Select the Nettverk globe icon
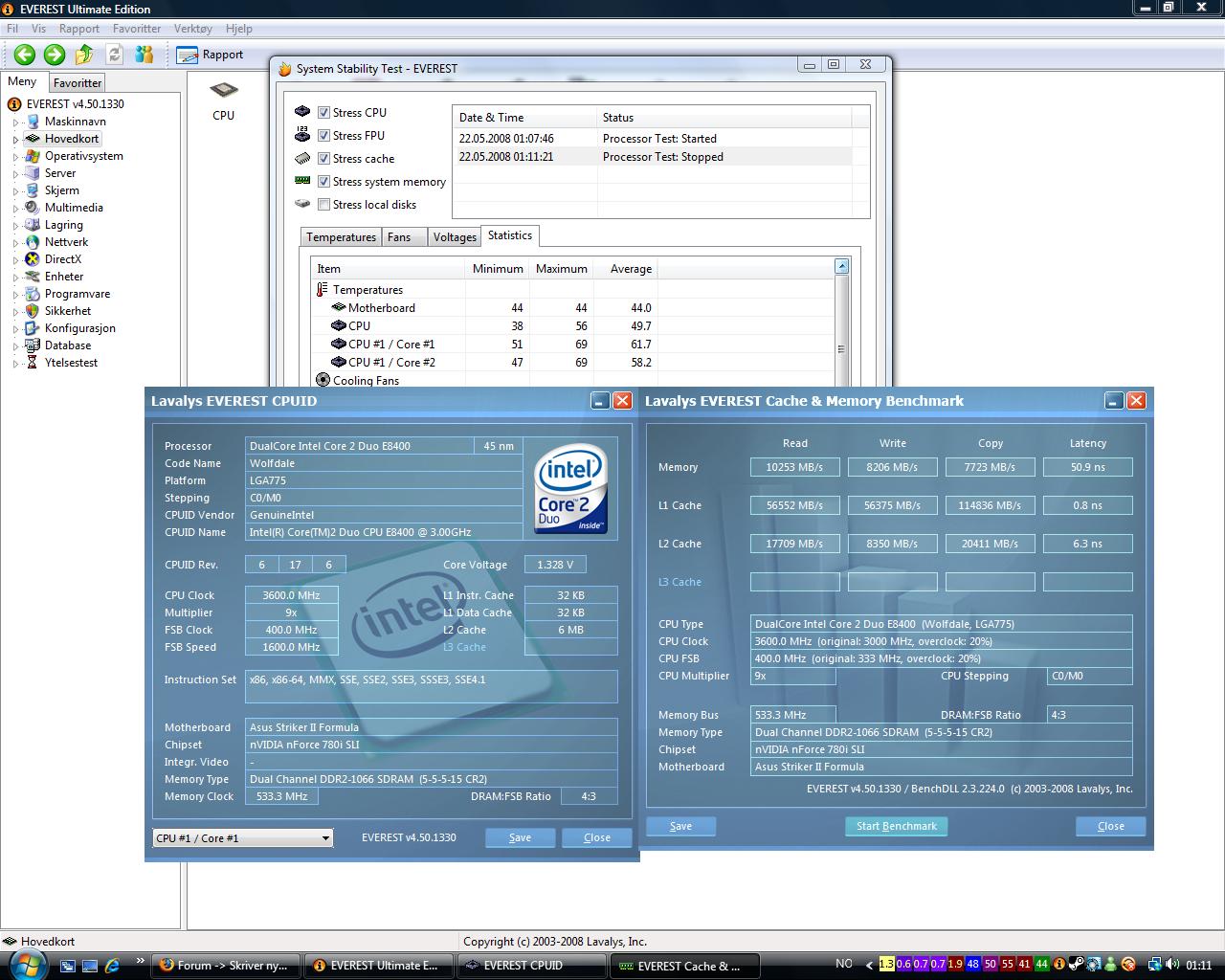The height and width of the screenshot is (980, 1225). (x=33, y=242)
